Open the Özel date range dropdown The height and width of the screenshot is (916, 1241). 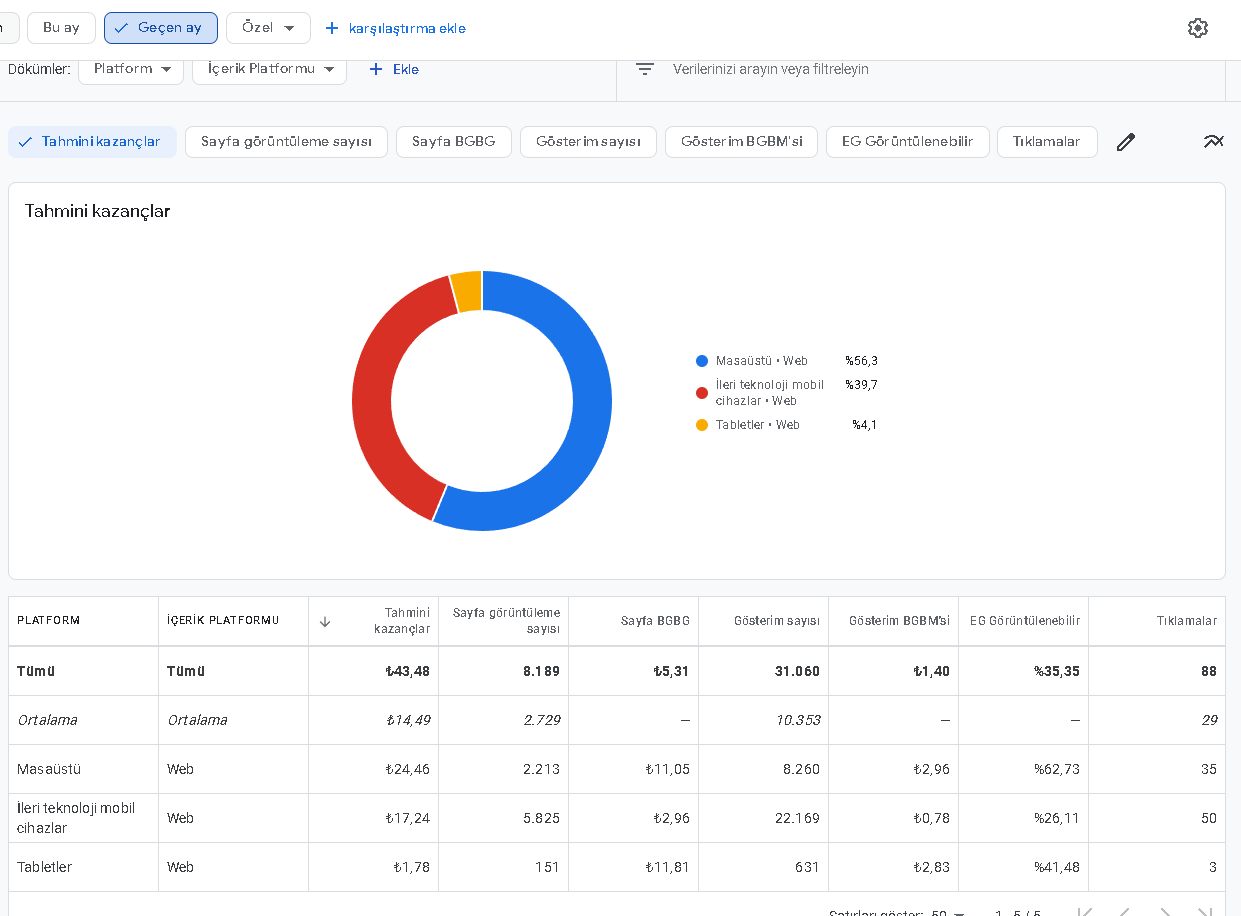[268, 28]
